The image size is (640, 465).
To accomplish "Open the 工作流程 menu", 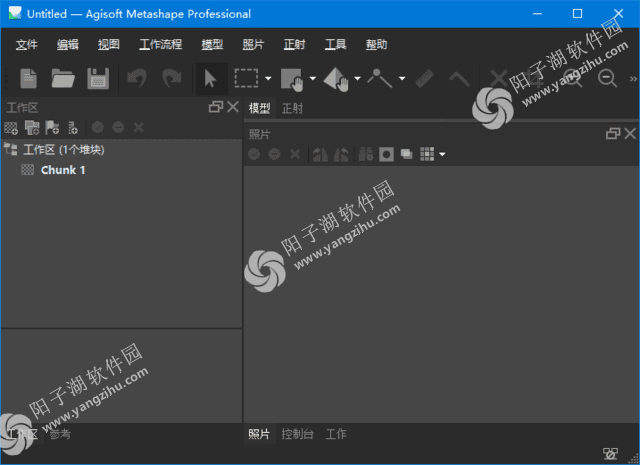I will click(160, 44).
